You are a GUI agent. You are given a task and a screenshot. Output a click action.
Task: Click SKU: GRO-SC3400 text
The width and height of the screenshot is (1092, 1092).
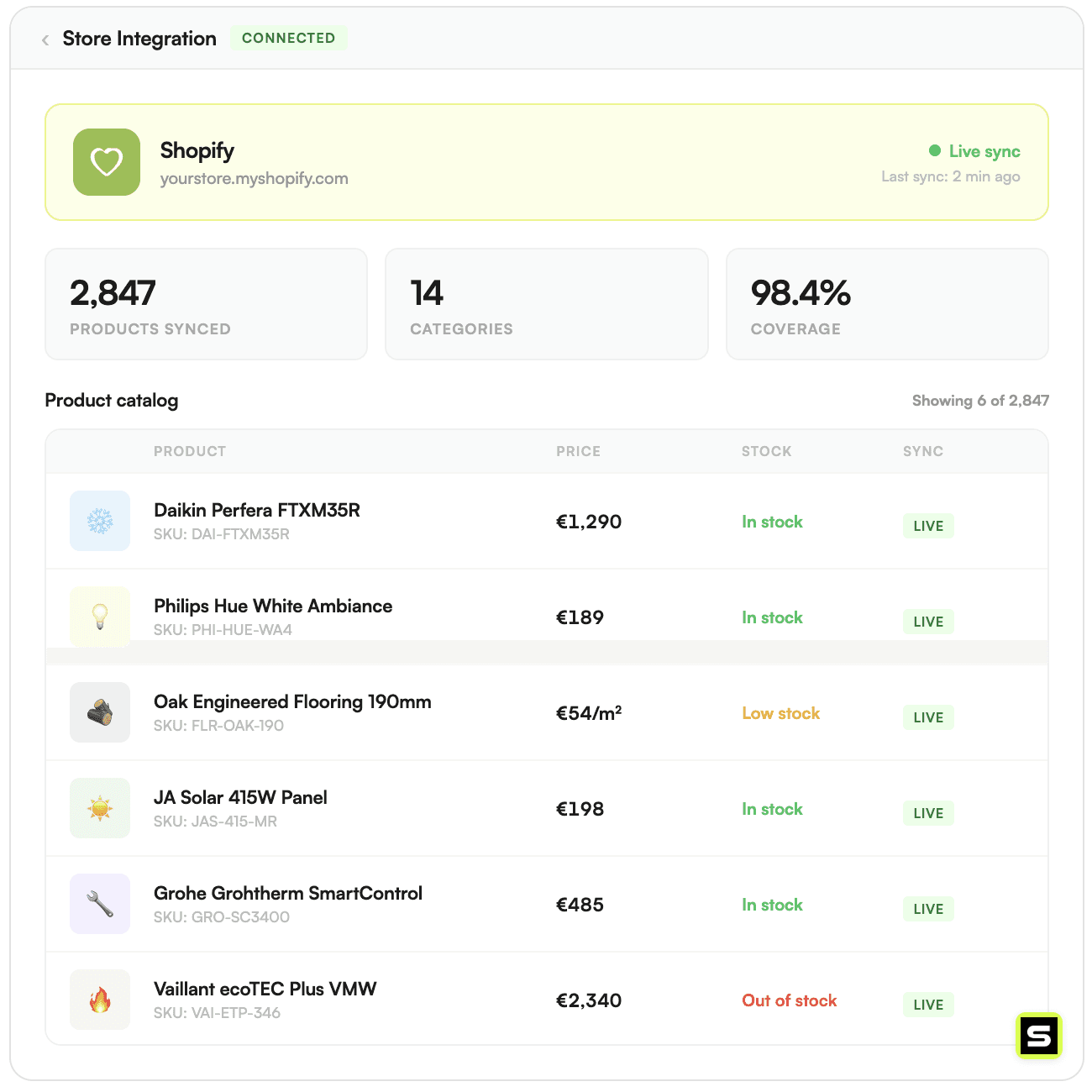(222, 917)
